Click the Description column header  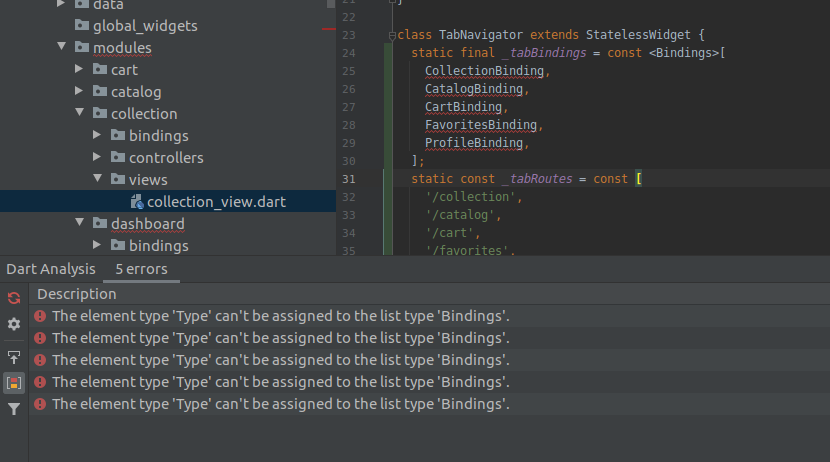pos(77,294)
